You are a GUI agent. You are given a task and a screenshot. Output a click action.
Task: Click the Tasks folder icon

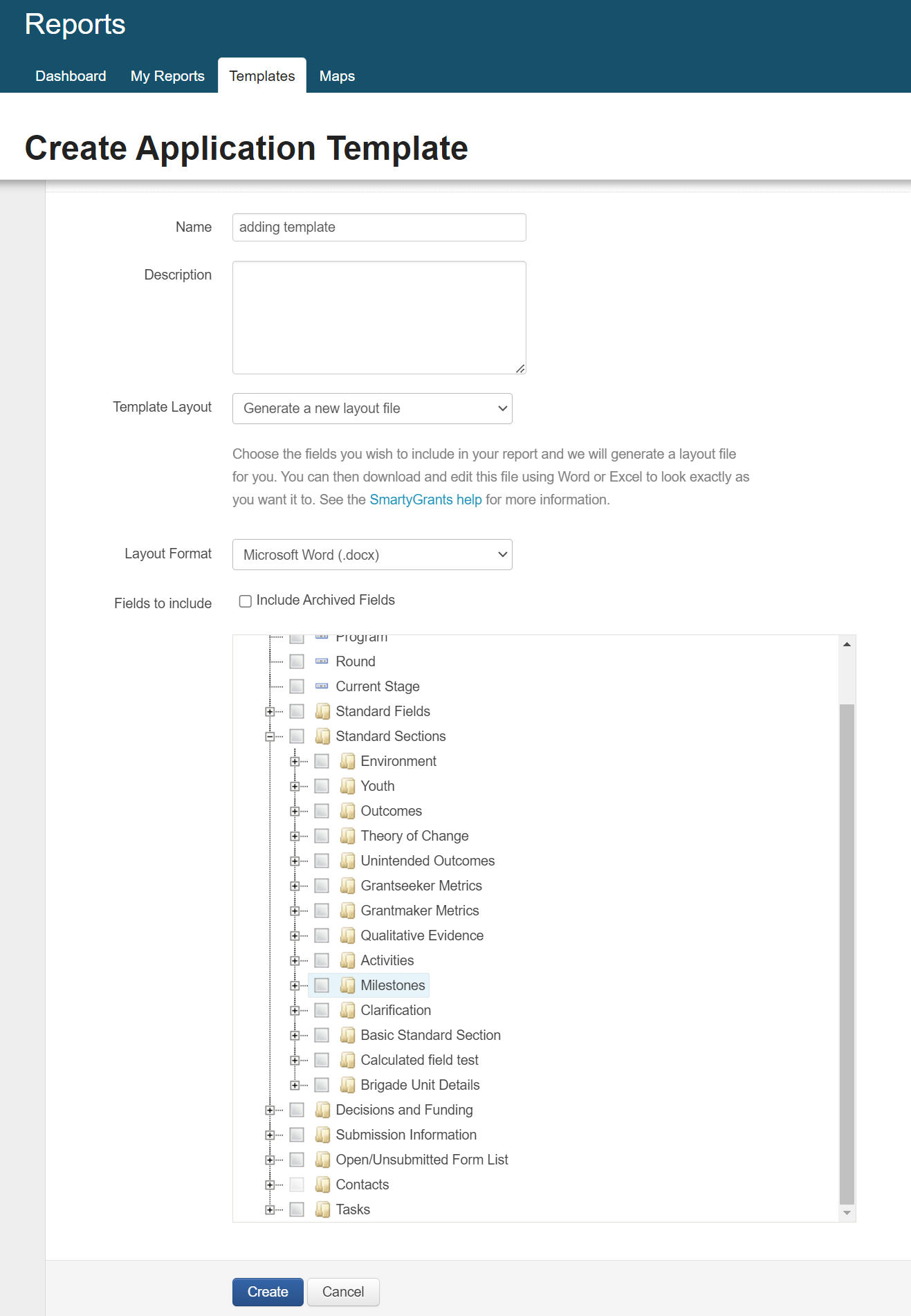click(322, 1209)
